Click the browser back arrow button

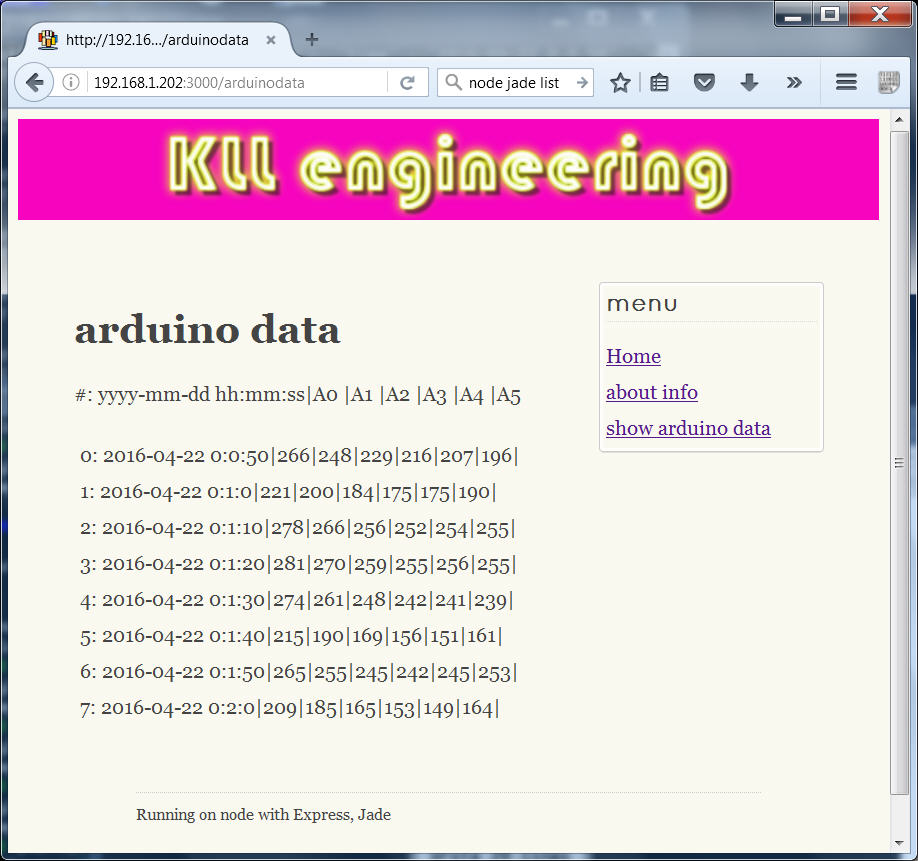(x=34, y=83)
